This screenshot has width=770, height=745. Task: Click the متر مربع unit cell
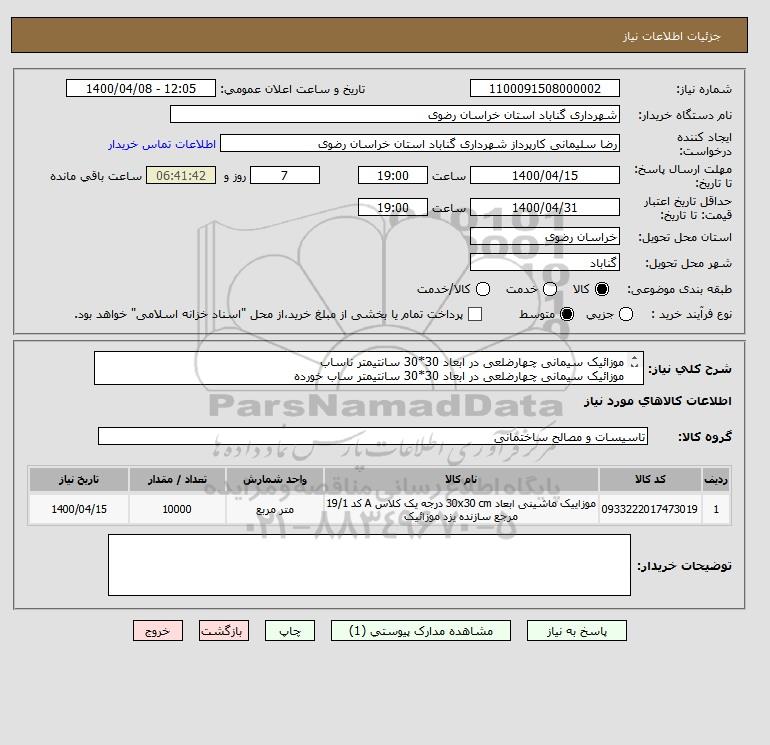coord(275,509)
